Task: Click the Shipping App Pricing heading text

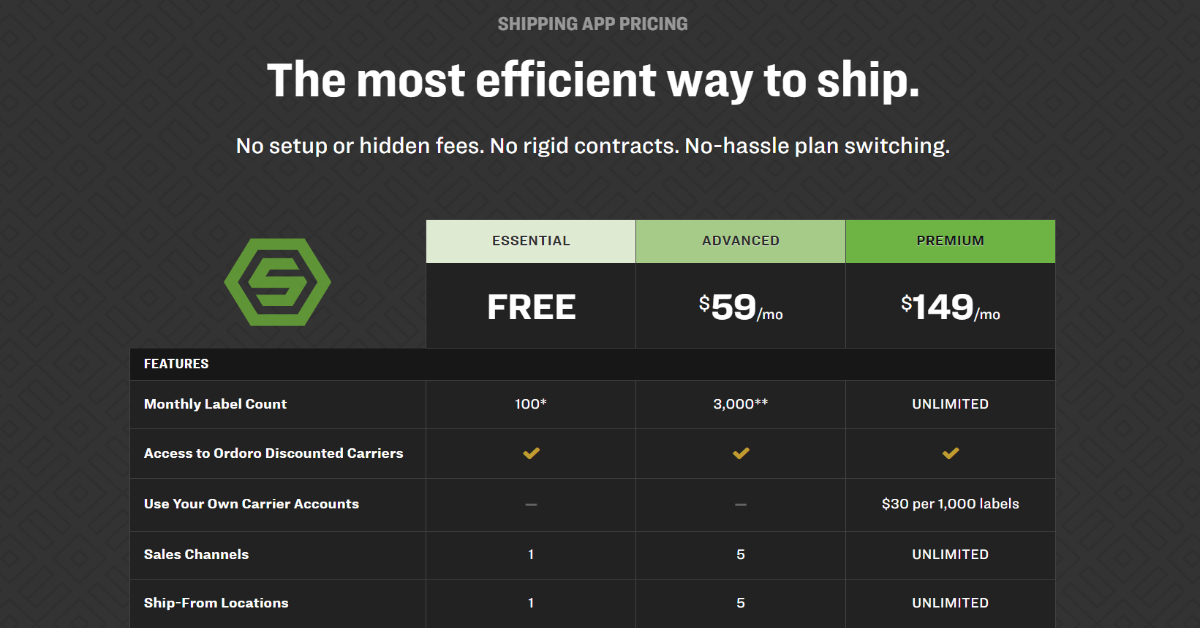Action: click(x=593, y=23)
